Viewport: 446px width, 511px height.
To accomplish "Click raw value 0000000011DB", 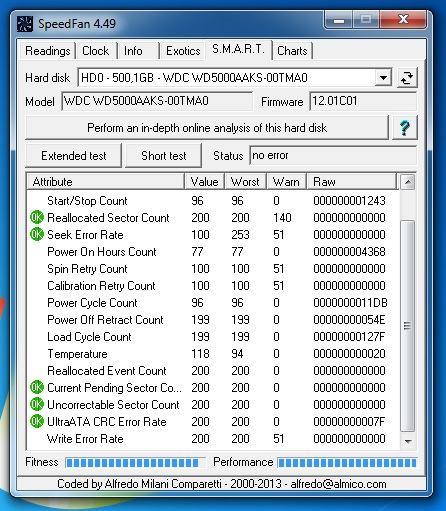I will tap(350, 303).
